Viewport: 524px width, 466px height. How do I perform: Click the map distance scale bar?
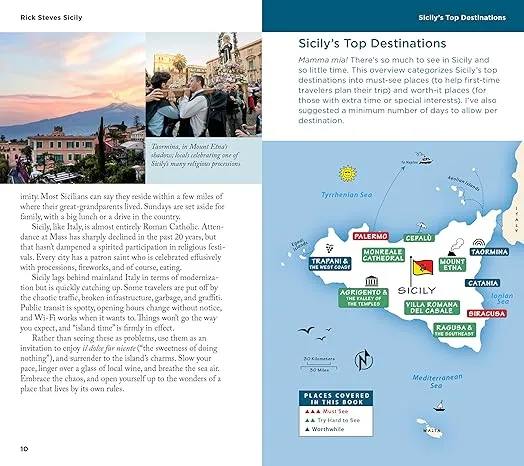(x=318, y=364)
